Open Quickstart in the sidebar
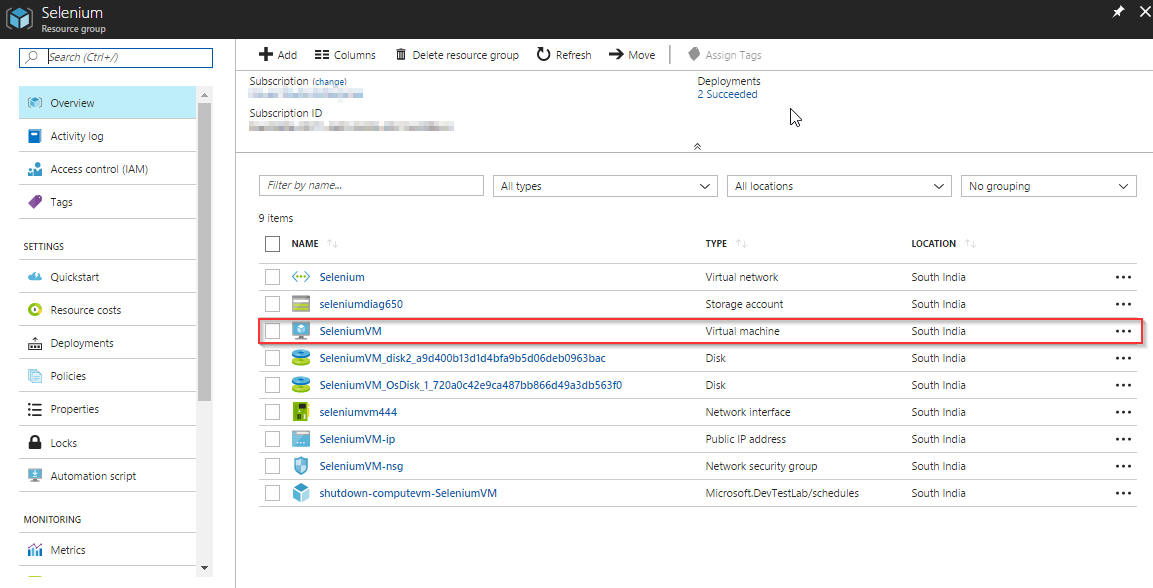The image size is (1153, 588). pos(107,277)
